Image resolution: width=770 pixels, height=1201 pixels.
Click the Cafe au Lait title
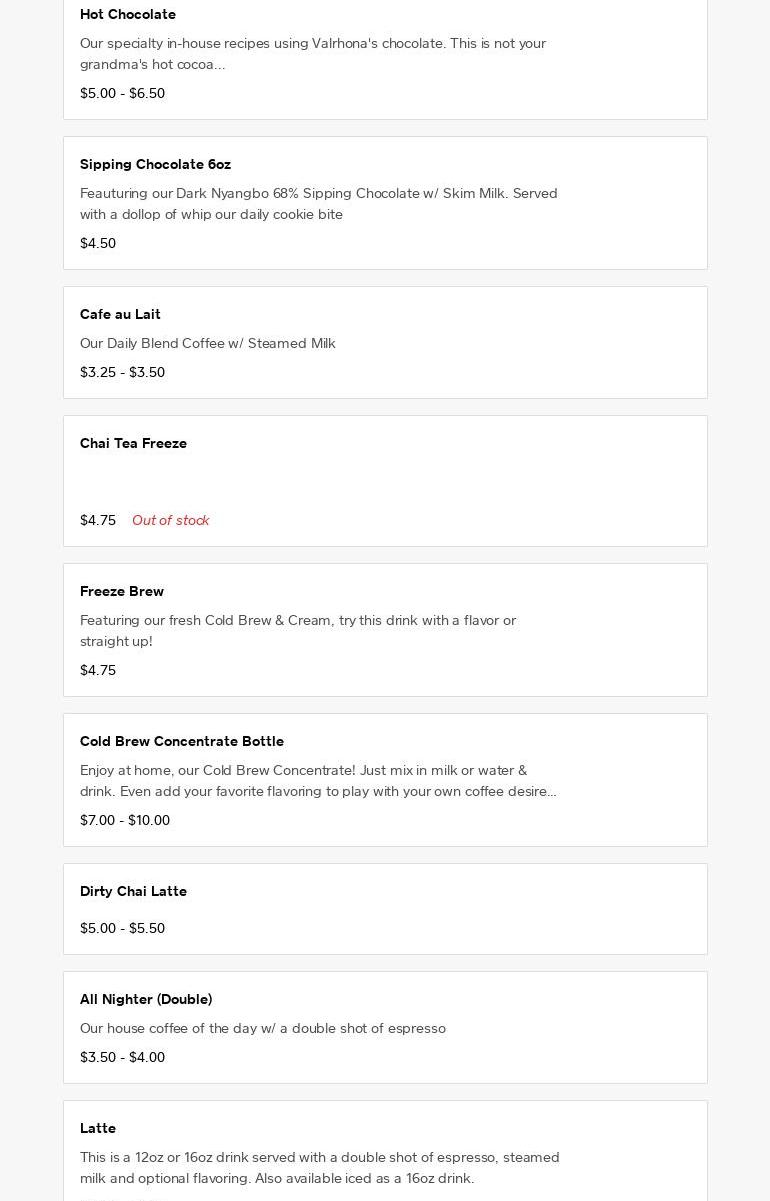(120, 315)
